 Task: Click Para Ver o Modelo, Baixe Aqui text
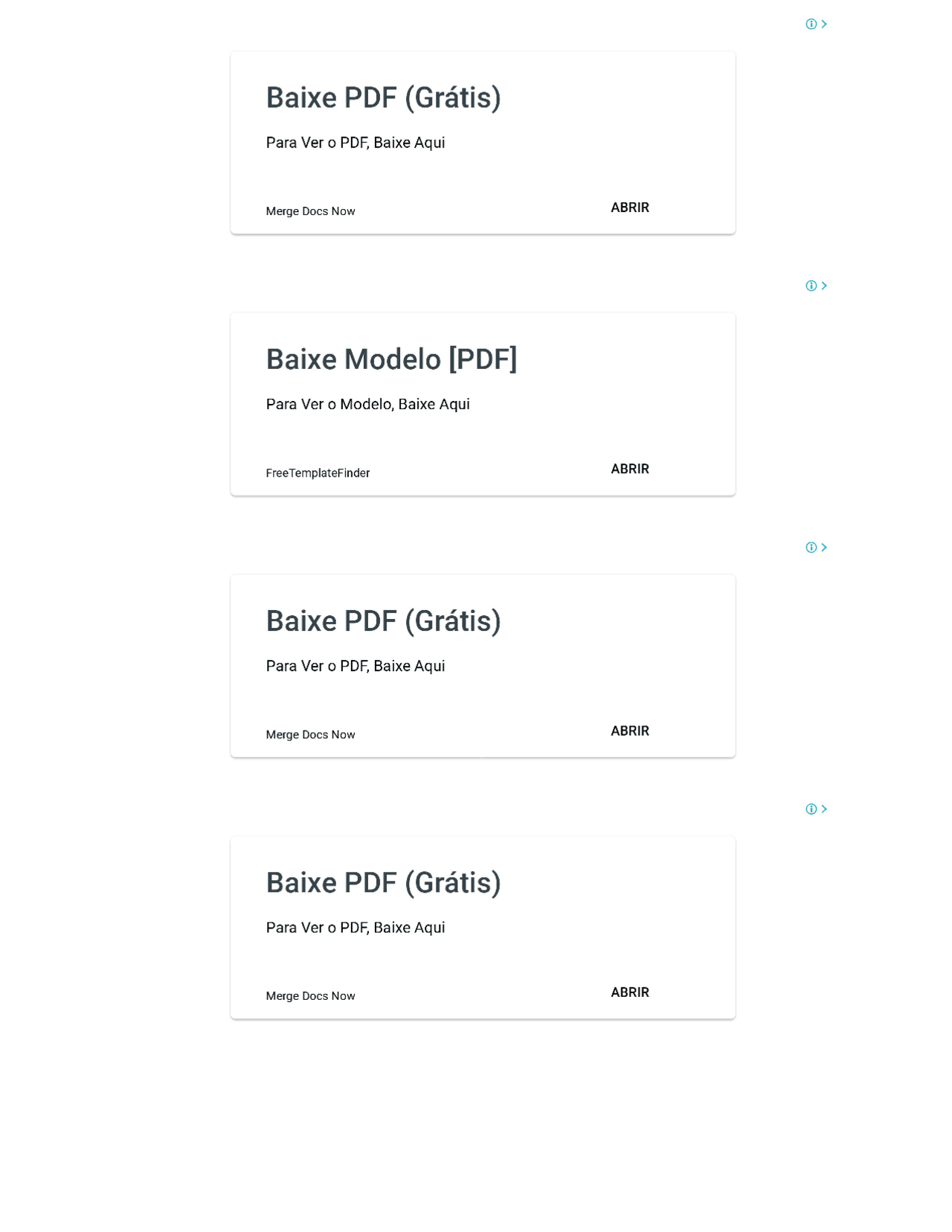pos(367,404)
